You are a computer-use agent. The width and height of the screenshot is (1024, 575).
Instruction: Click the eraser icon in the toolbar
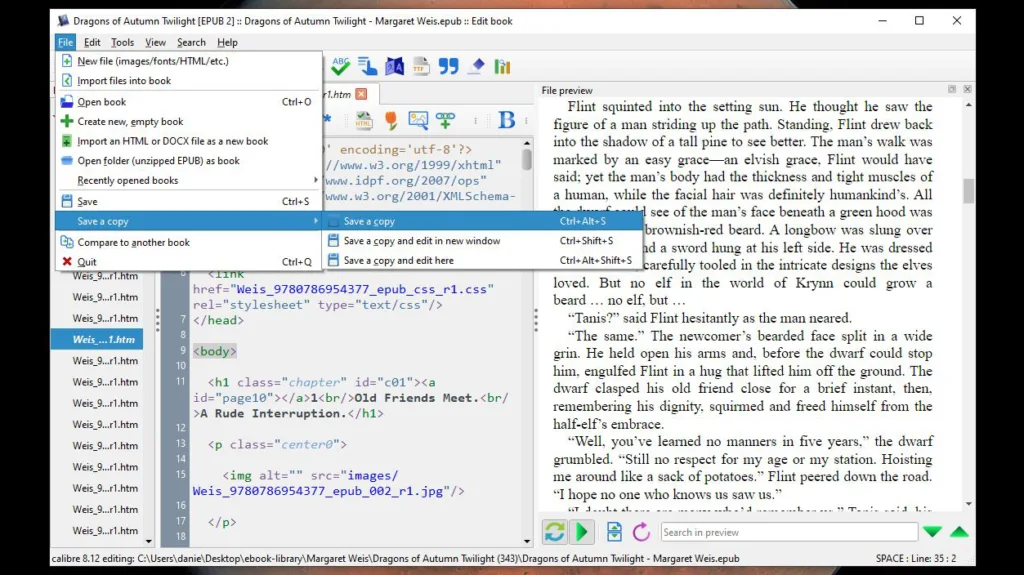tap(476, 66)
